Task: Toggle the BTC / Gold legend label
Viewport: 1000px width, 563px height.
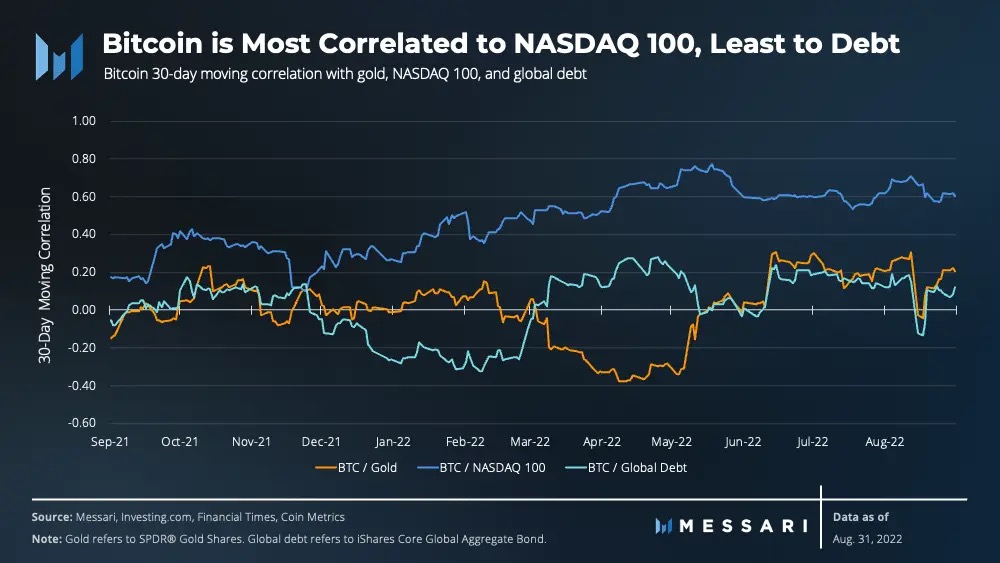Action: click(x=367, y=467)
